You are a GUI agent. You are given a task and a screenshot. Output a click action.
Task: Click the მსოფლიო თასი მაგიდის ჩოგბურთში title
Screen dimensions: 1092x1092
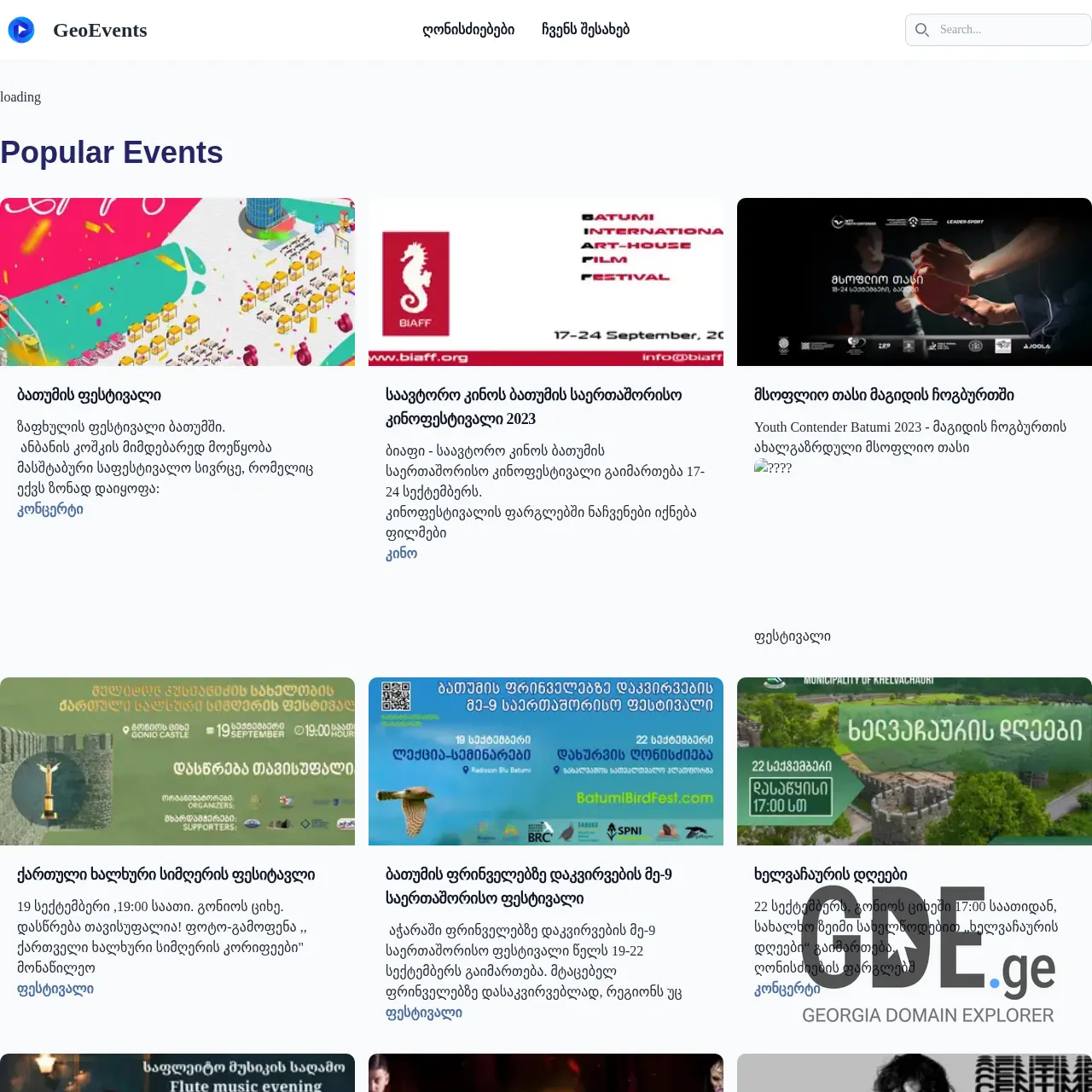coord(884,395)
